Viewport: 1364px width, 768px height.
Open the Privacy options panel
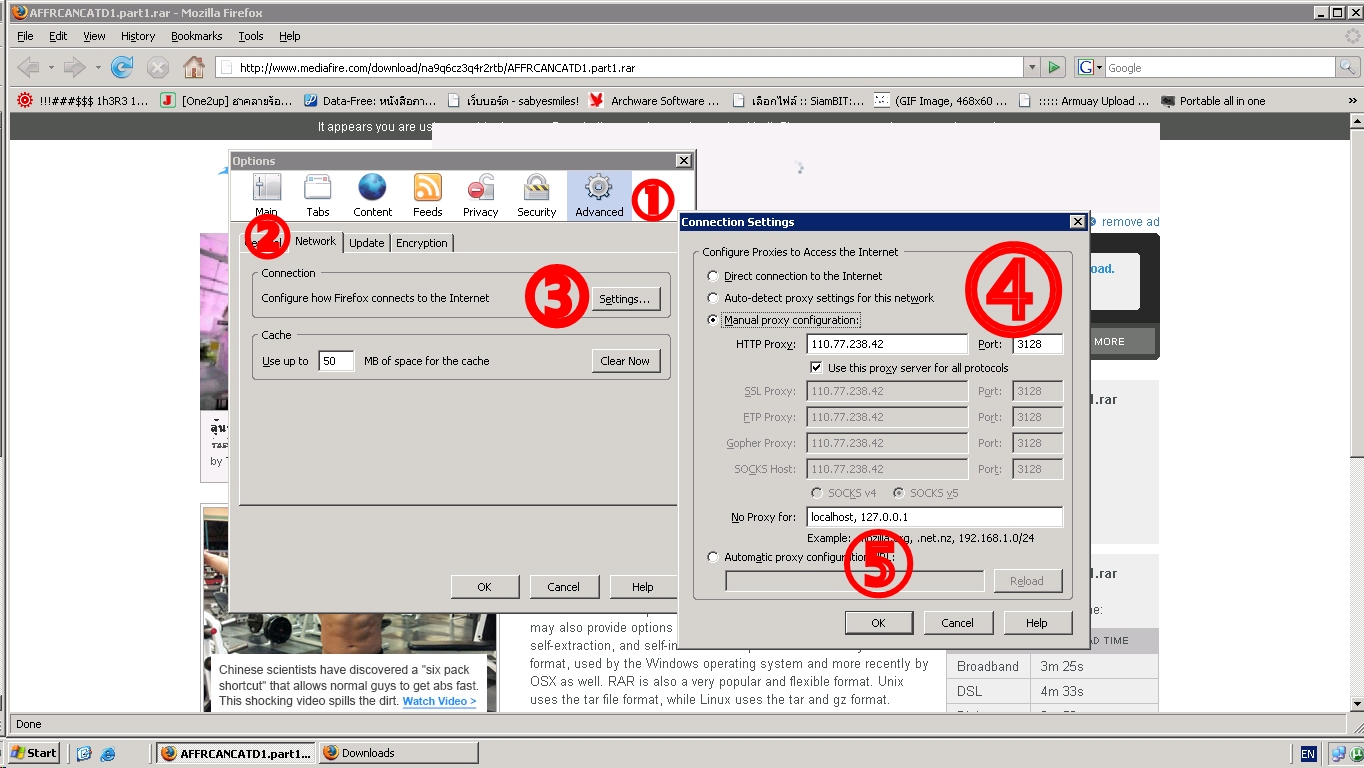[x=480, y=195]
